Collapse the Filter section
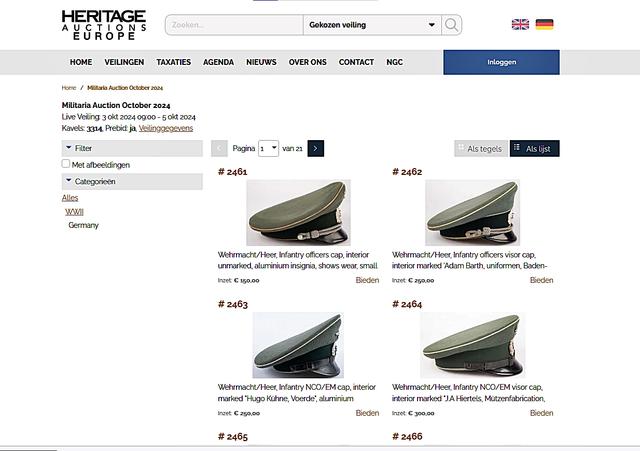This screenshot has width=640, height=451. (x=132, y=148)
